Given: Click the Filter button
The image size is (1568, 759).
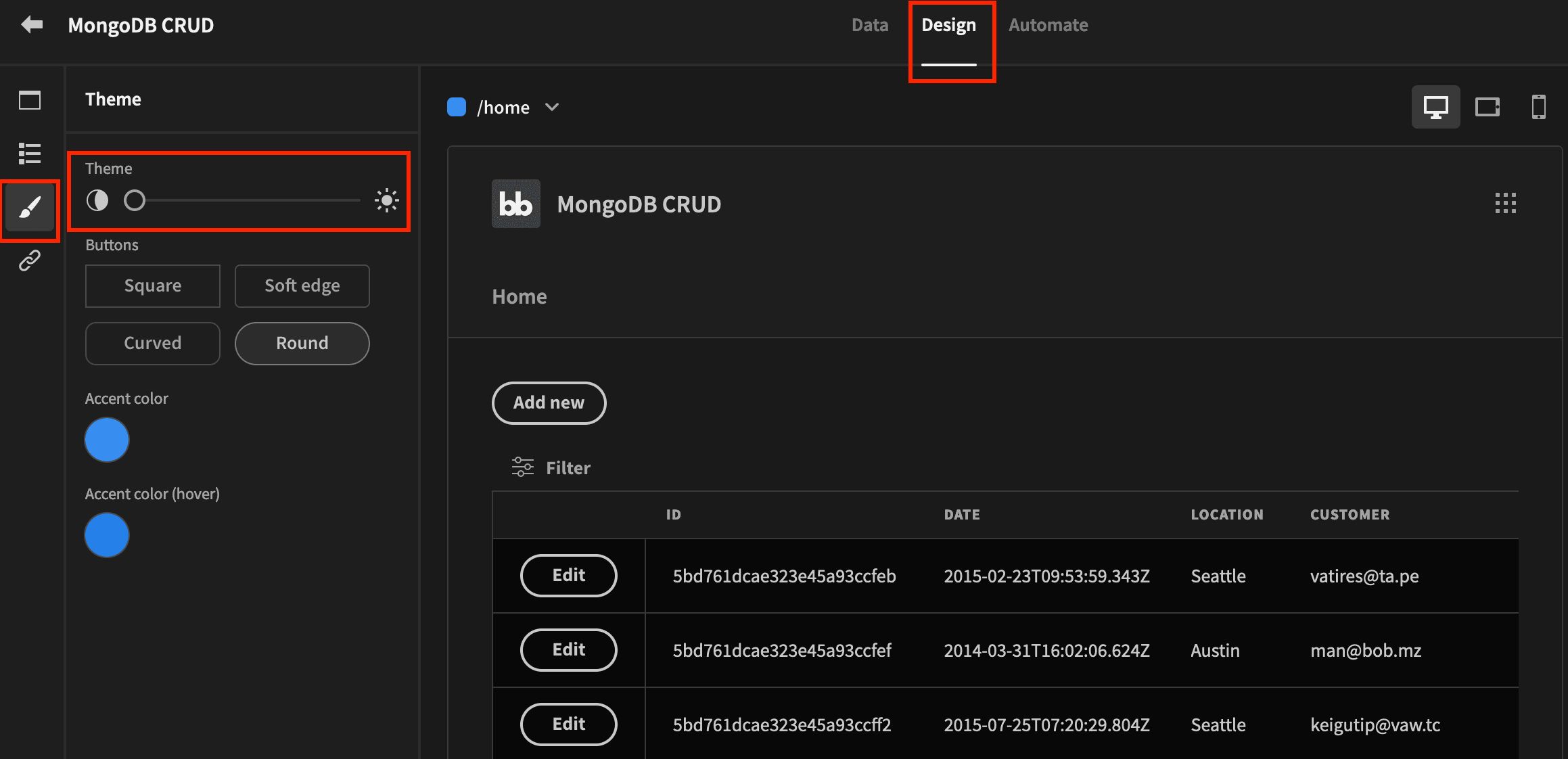Looking at the screenshot, I should pyautogui.click(x=551, y=467).
